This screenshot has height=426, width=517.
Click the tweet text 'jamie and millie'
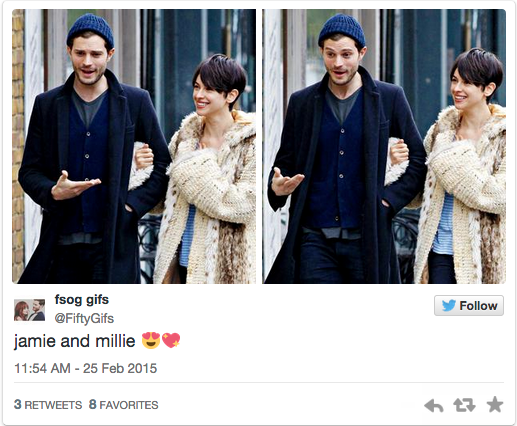pos(75,341)
